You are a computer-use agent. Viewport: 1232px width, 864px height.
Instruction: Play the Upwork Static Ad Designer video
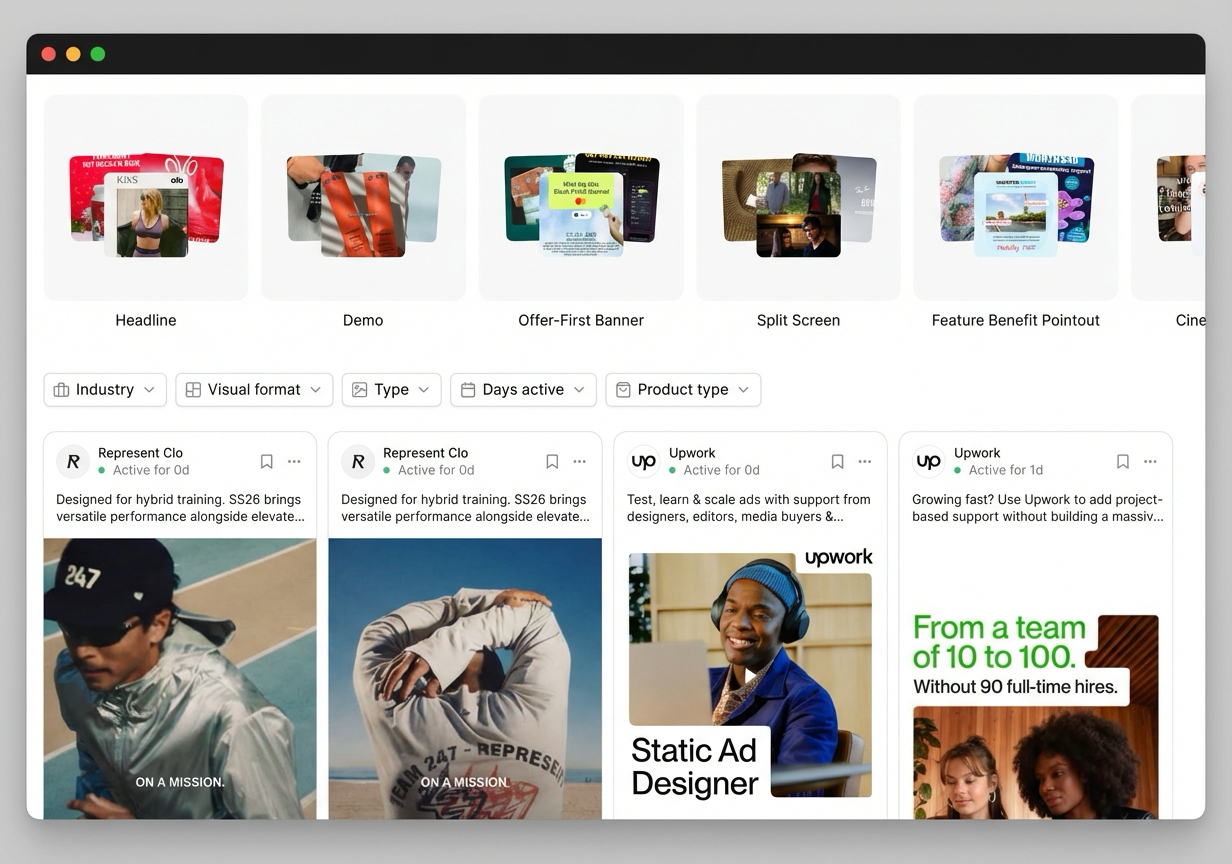pos(750,676)
